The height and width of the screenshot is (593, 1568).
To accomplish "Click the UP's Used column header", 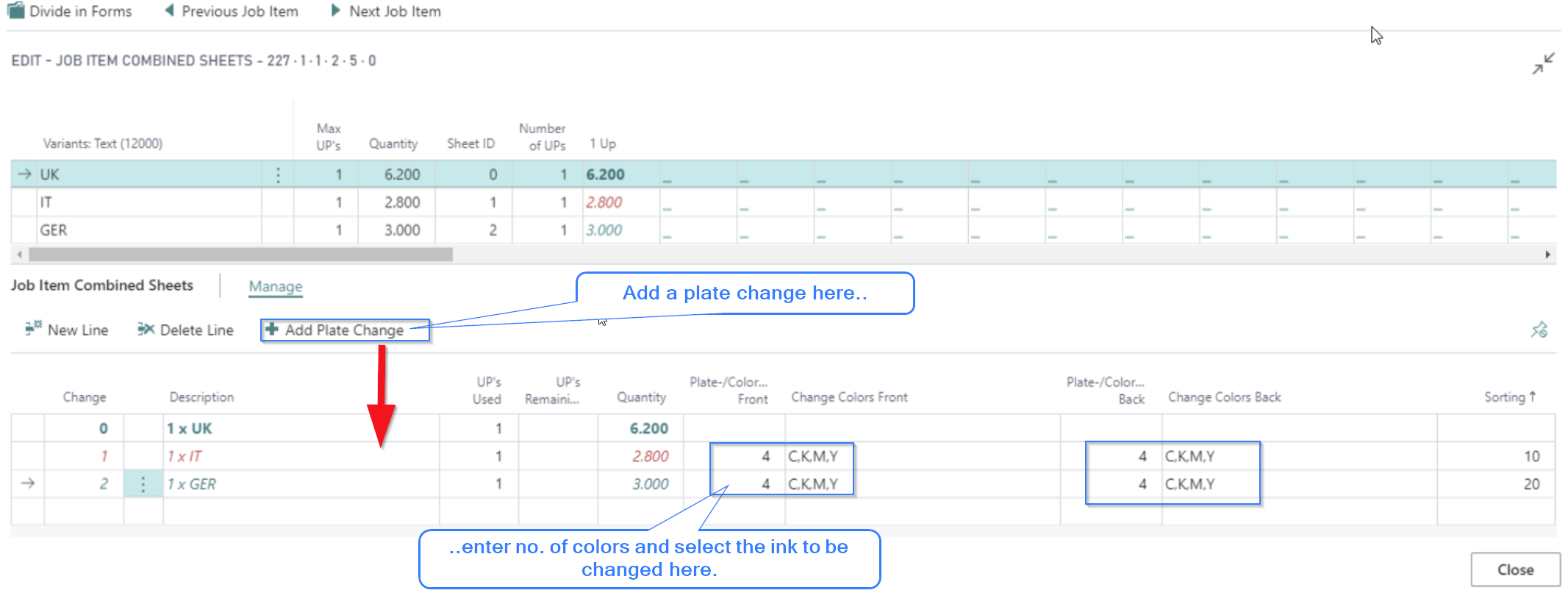I will (x=487, y=391).
